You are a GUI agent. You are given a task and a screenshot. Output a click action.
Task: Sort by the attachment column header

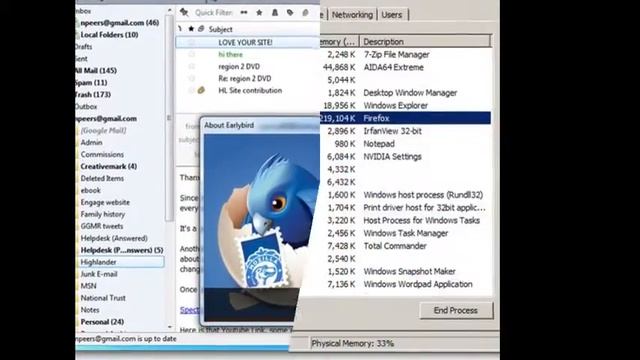coord(201,29)
